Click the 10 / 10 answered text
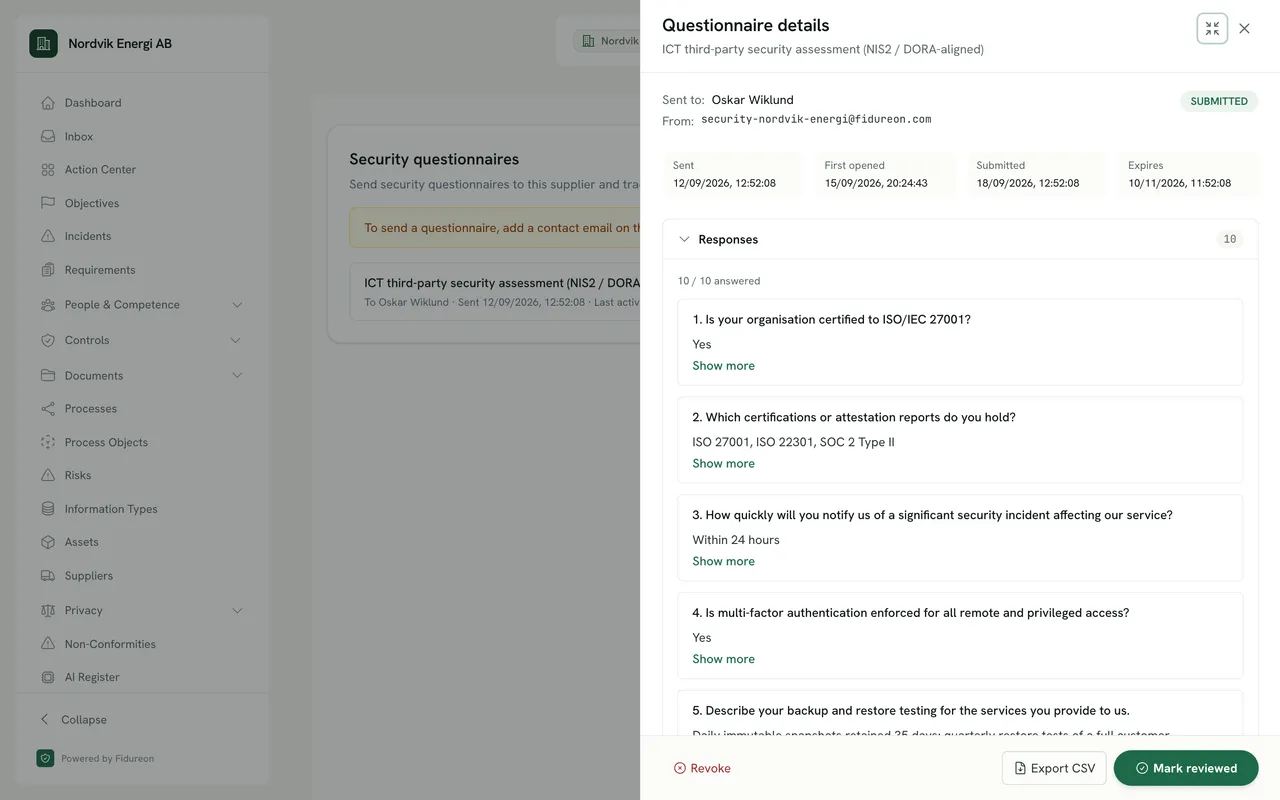1280x800 pixels. pyautogui.click(x=719, y=281)
